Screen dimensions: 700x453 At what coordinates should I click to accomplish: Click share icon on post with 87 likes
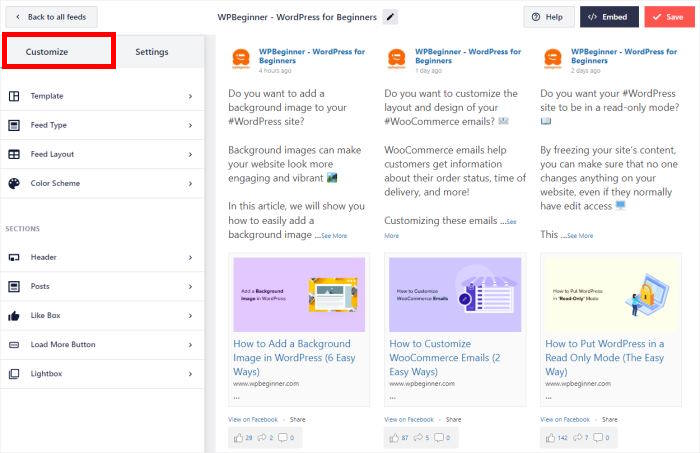418,437
